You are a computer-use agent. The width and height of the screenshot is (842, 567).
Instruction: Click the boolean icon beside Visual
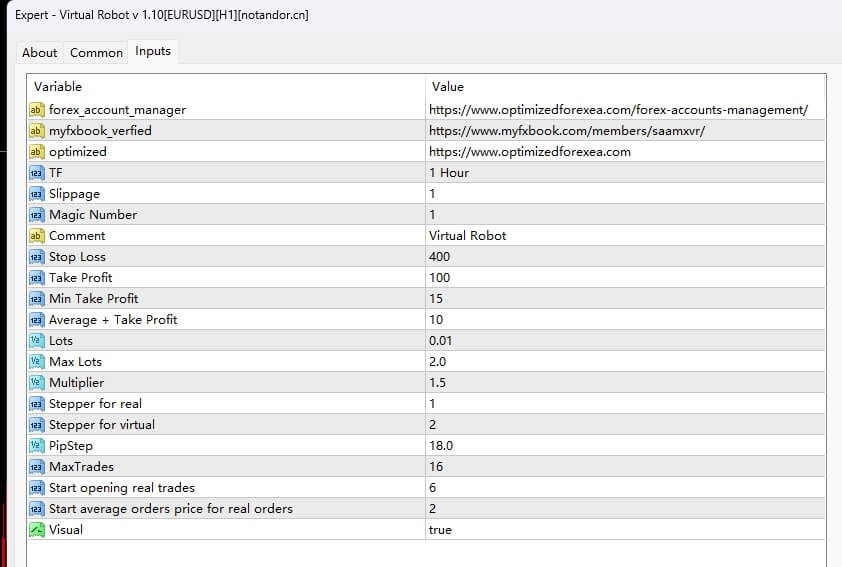tap(36, 530)
